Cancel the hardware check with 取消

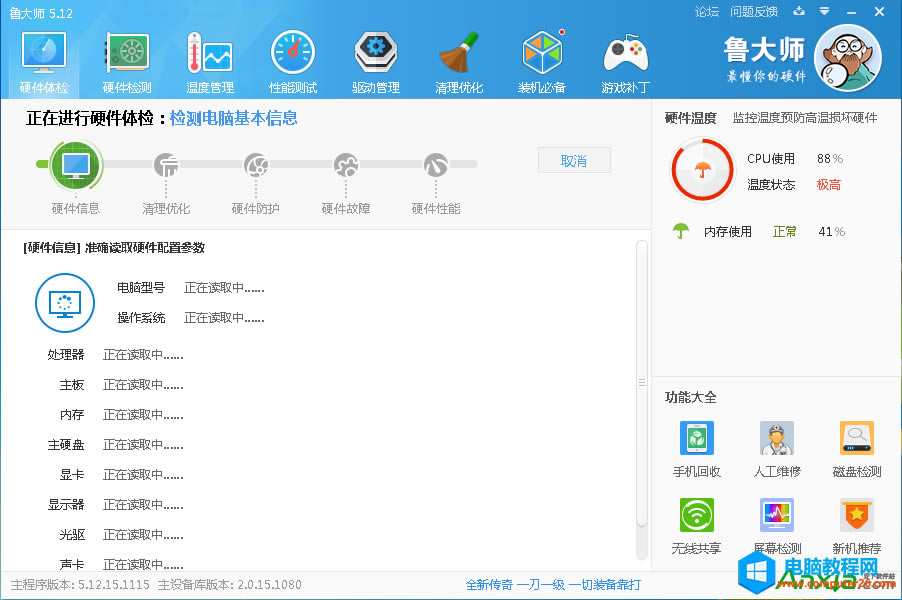pos(574,161)
